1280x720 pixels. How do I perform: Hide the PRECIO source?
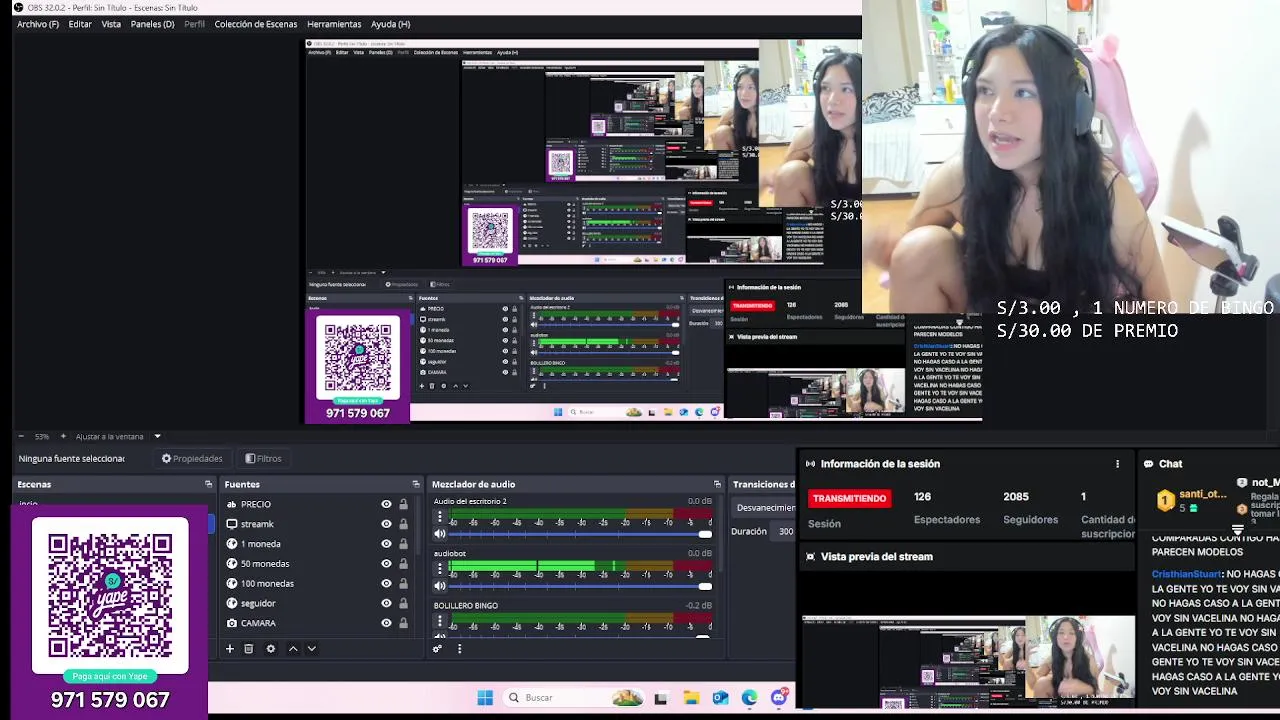pos(386,504)
